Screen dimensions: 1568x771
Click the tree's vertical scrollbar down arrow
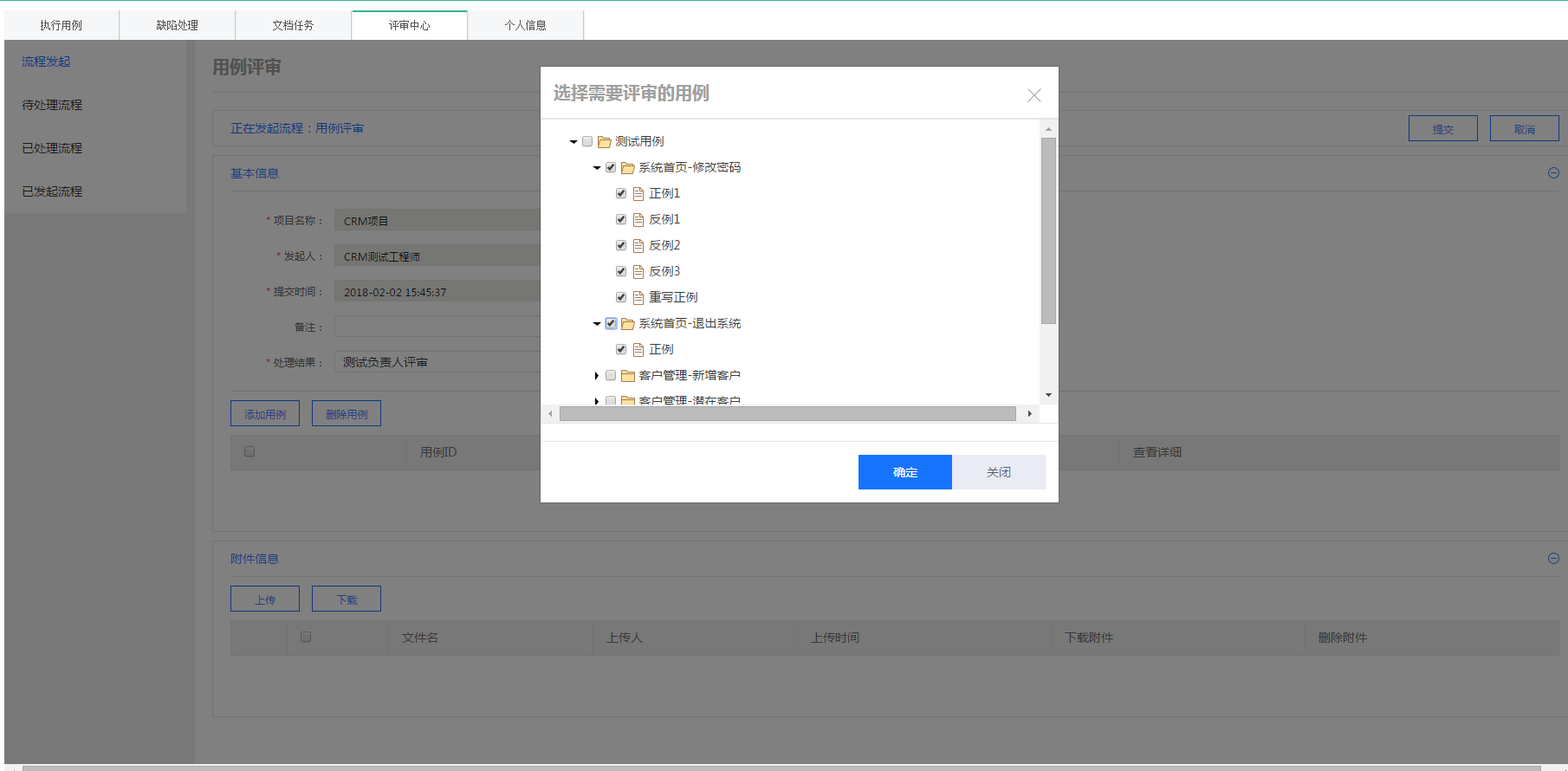[x=1048, y=395]
